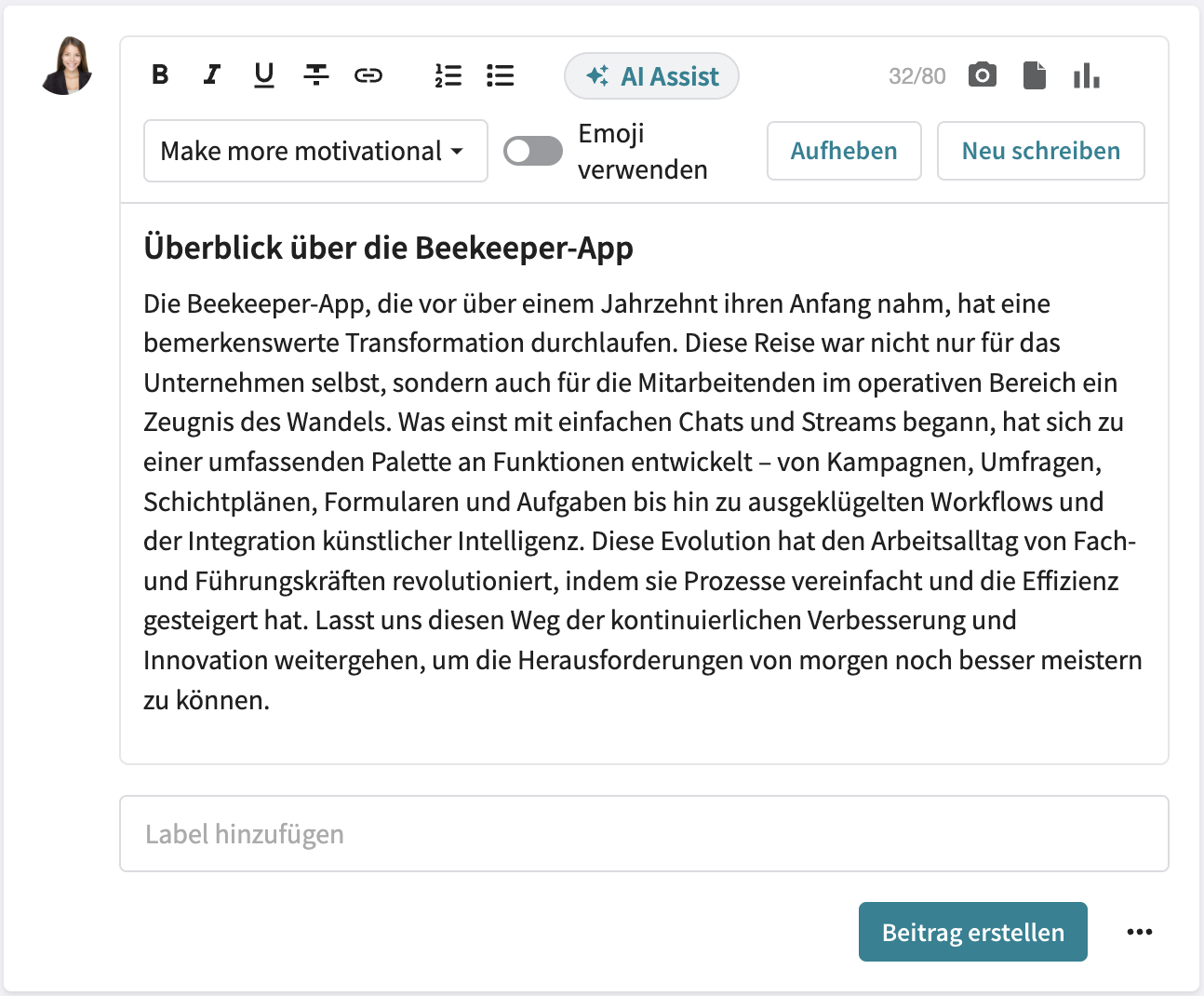The height and width of the screenshot is (996, 1204).
Task: Click the Neu schreiben button
Action: 1040,150
